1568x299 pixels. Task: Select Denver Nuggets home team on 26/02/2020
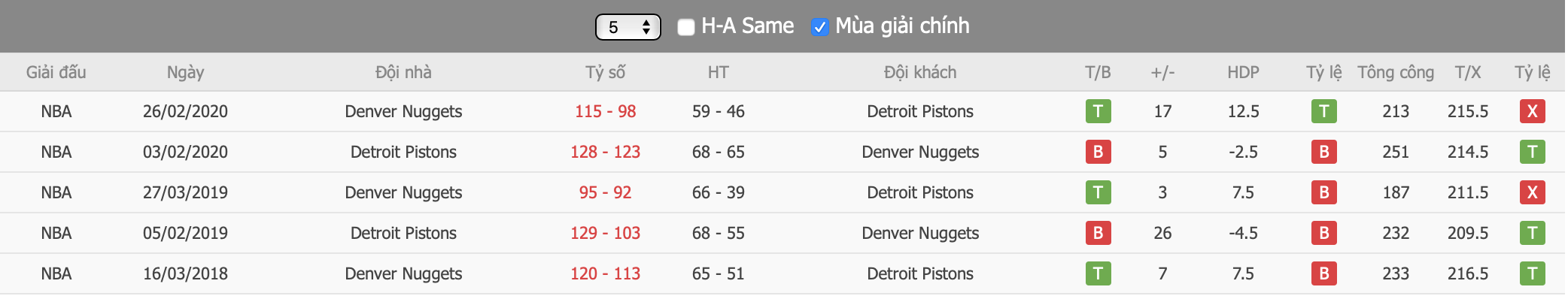tap(403, 111)
